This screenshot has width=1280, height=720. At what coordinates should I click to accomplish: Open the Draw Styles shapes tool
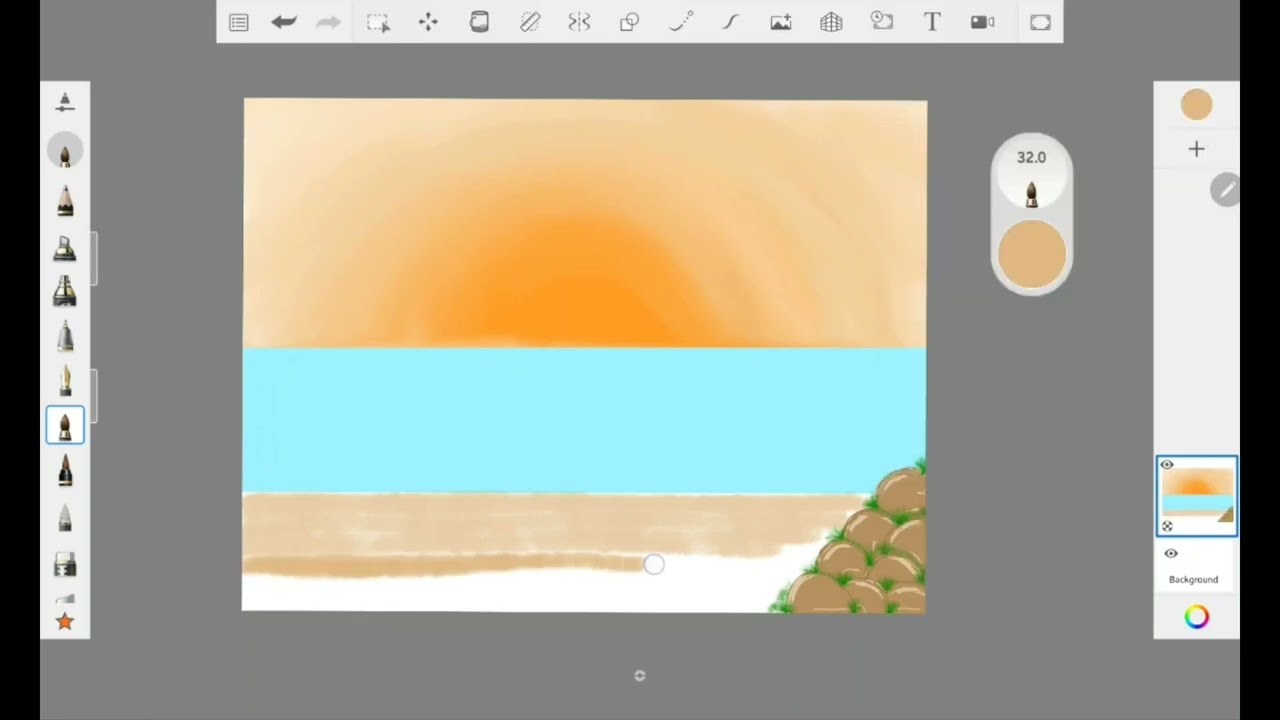pos(629,22)
